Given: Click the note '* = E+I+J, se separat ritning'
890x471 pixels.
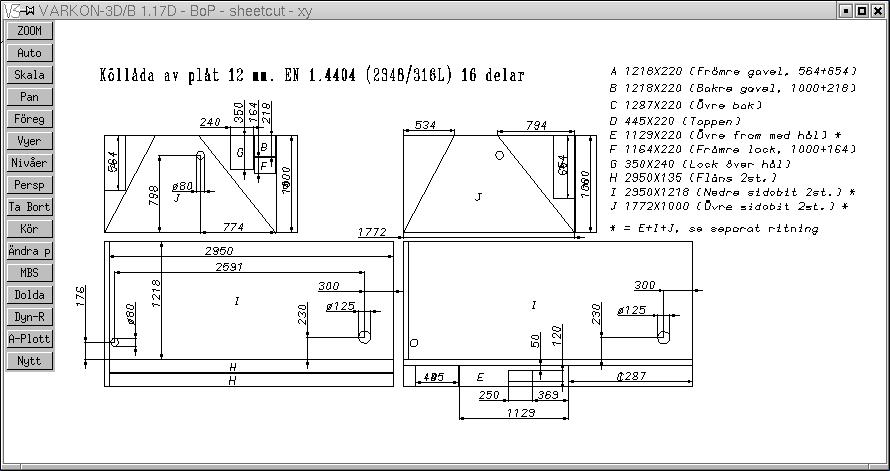Looking at the screenshot, I should click(714, 229).
